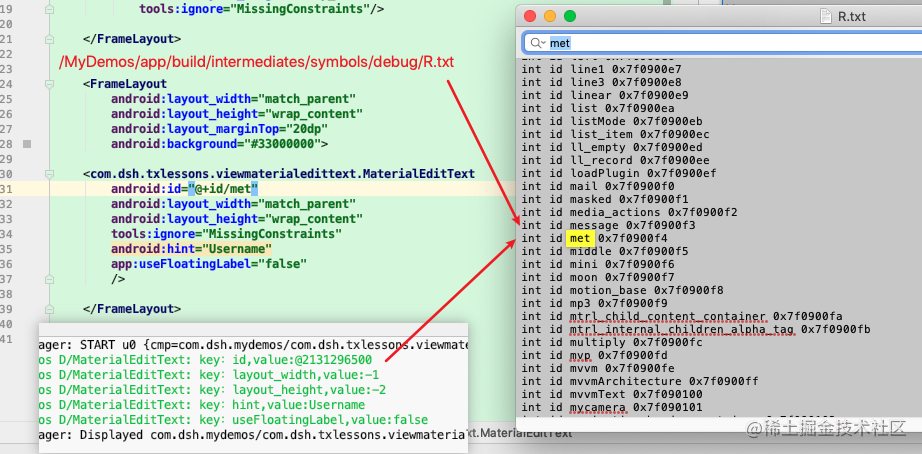
Task: Toggle fold marker next to tools:ignore line 18
Action: (x=49, y=9)
